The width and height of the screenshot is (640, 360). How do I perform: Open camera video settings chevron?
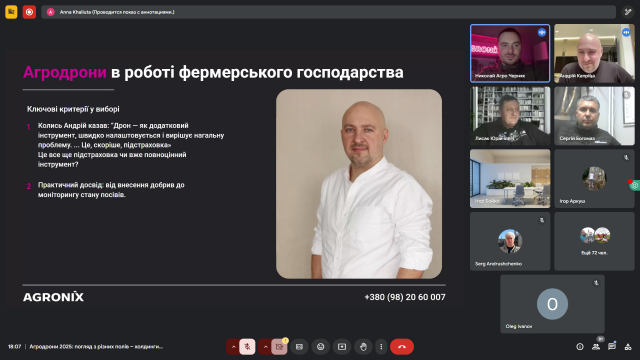tap(265, 347)
